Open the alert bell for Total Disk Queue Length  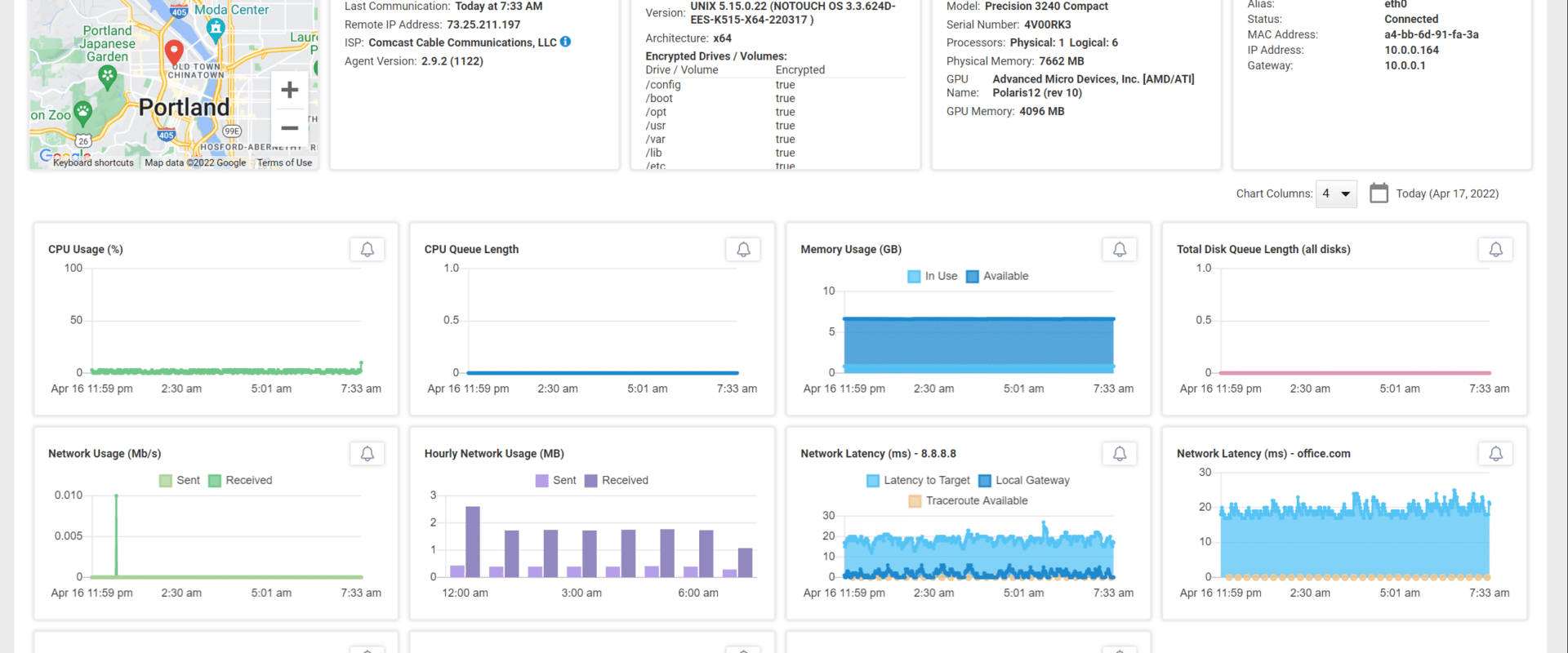1496,250
